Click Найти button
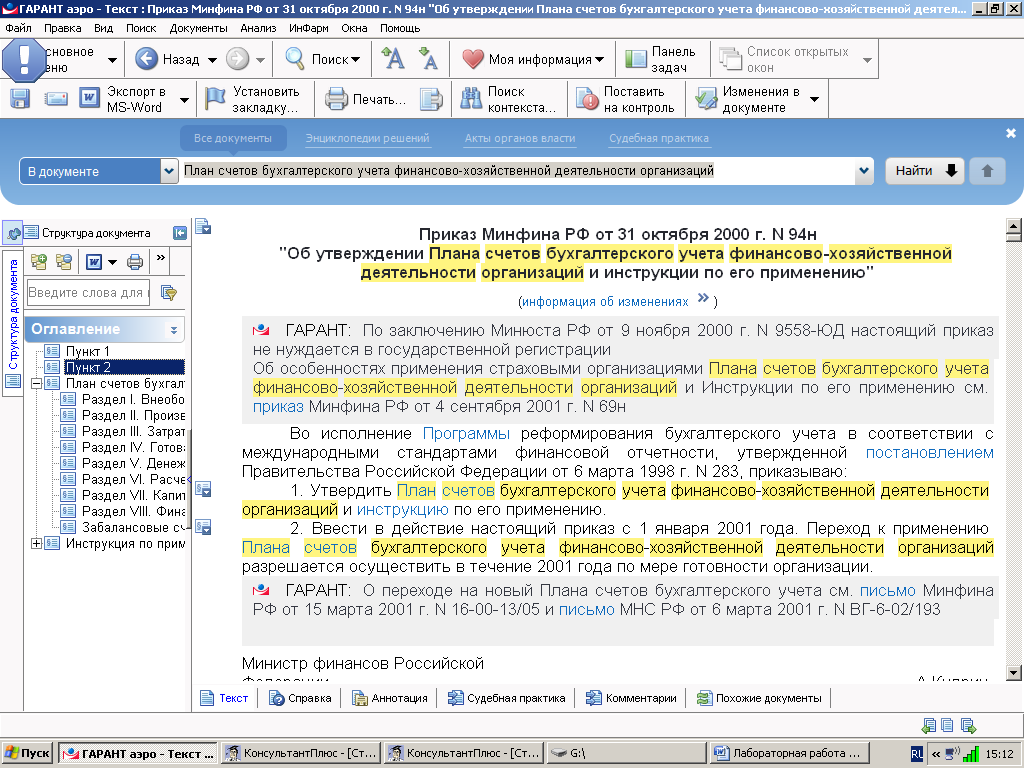Image resolution: width=1024 pixels, height=768 pixels. 924,171
